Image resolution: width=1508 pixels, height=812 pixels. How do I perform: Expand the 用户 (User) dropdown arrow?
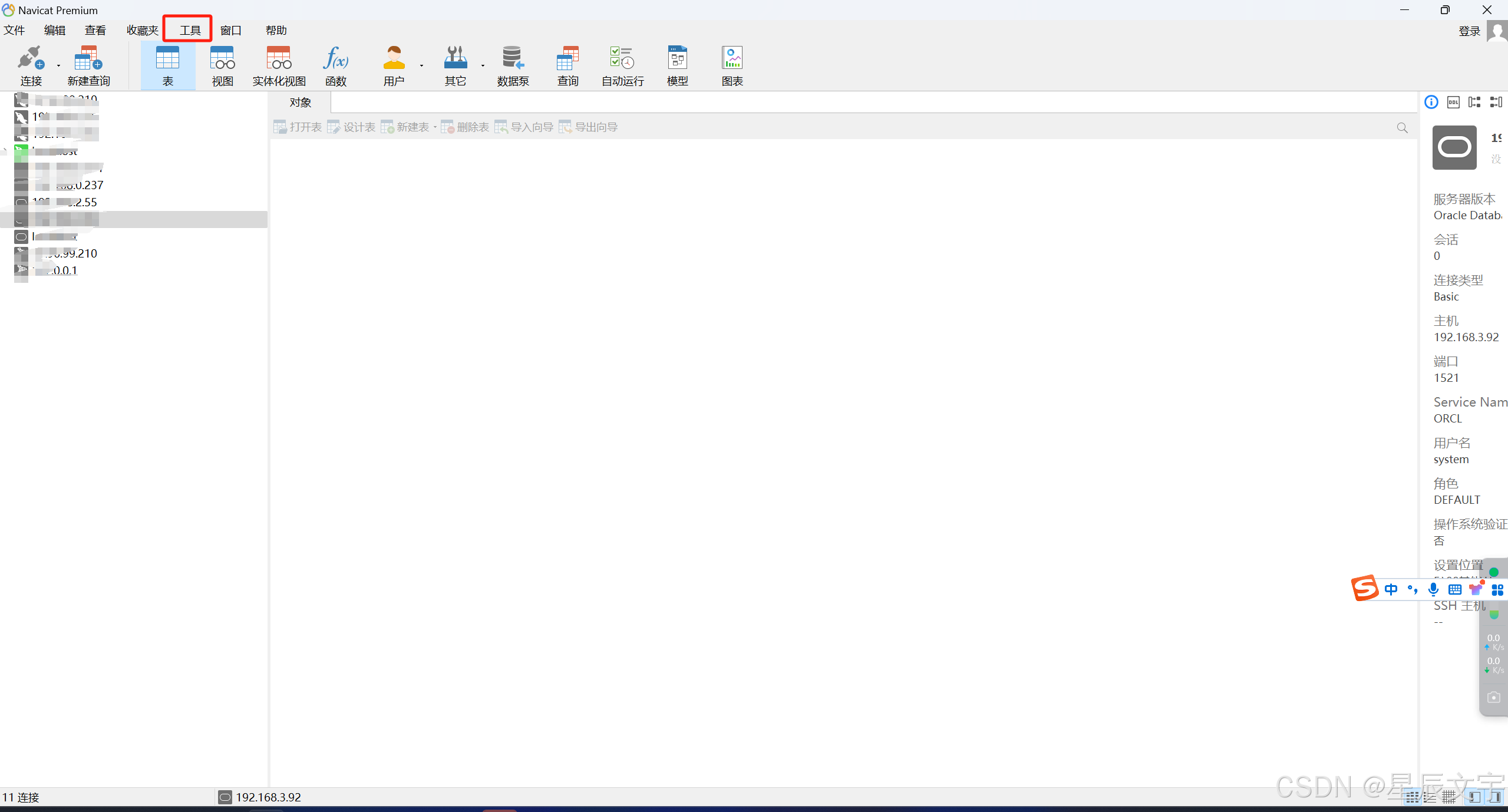tap(421, 65)
